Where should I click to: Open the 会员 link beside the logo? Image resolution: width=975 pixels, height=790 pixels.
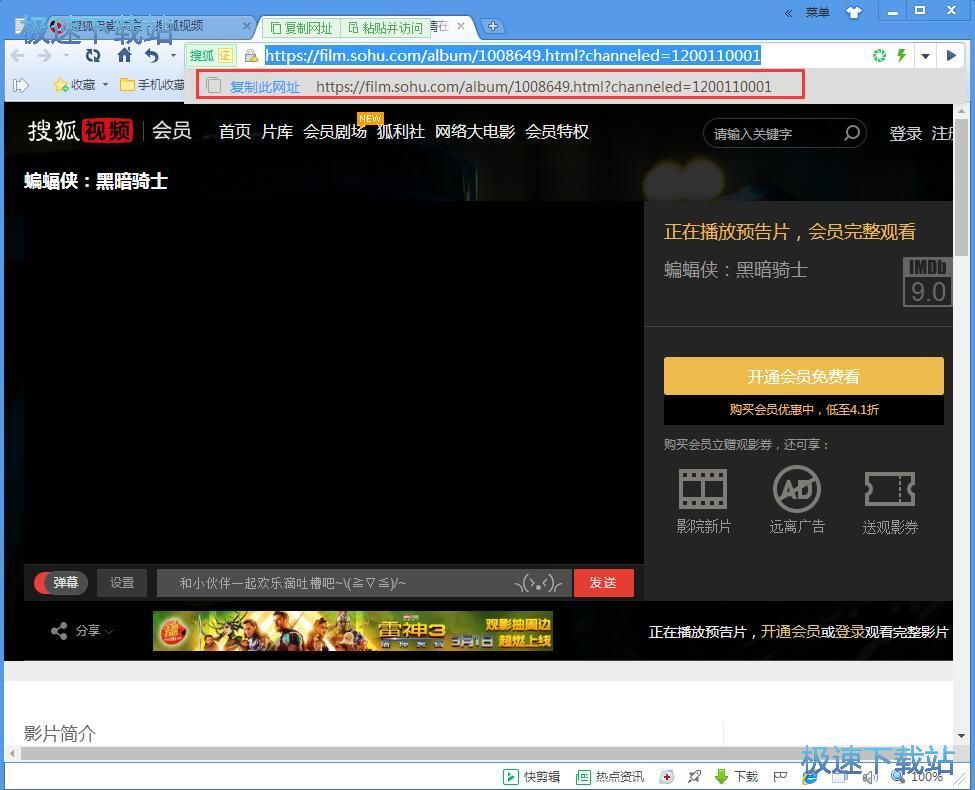(172, 131)
